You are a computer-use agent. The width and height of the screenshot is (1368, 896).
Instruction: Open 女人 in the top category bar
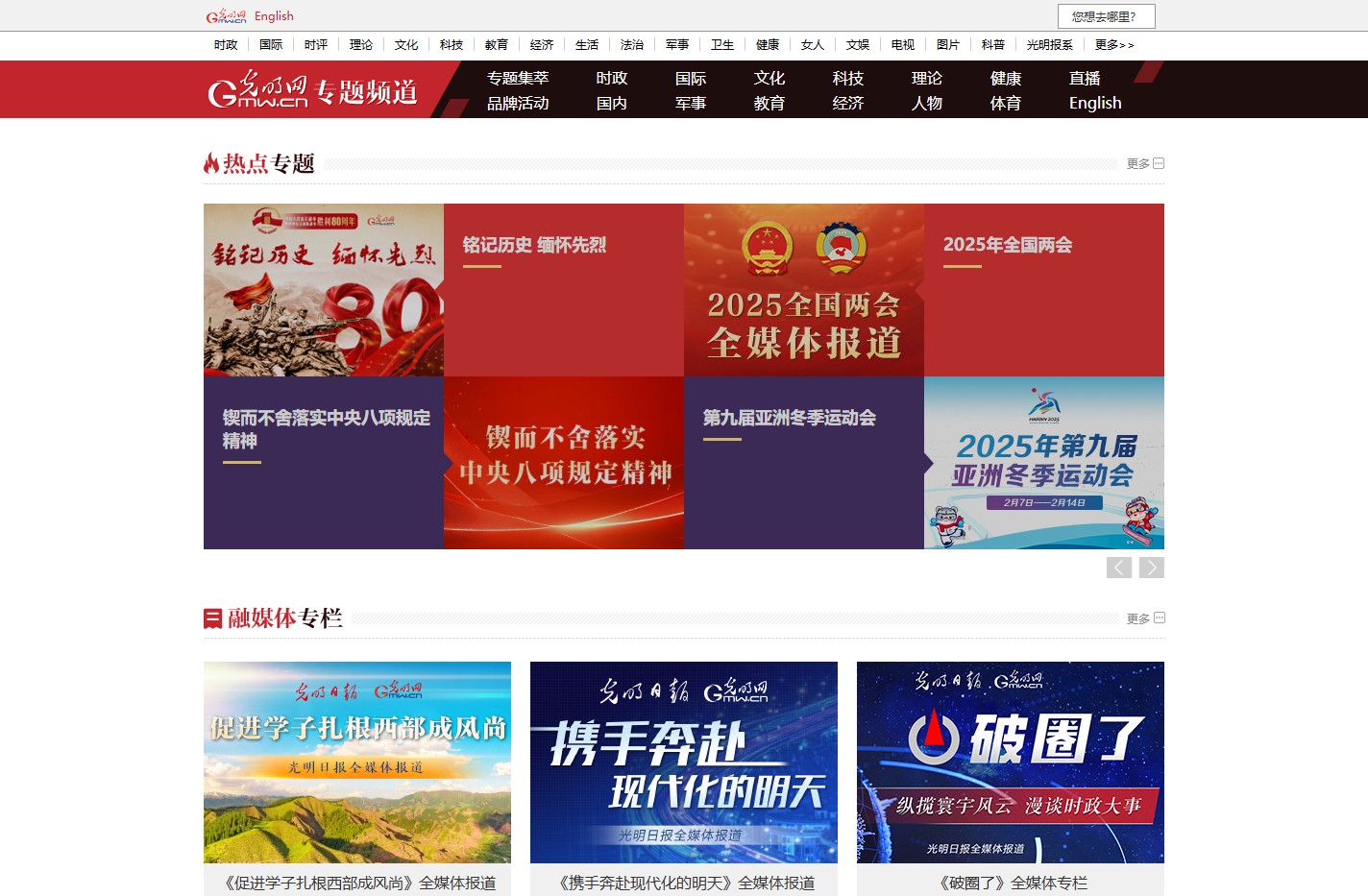pos(813,45)
